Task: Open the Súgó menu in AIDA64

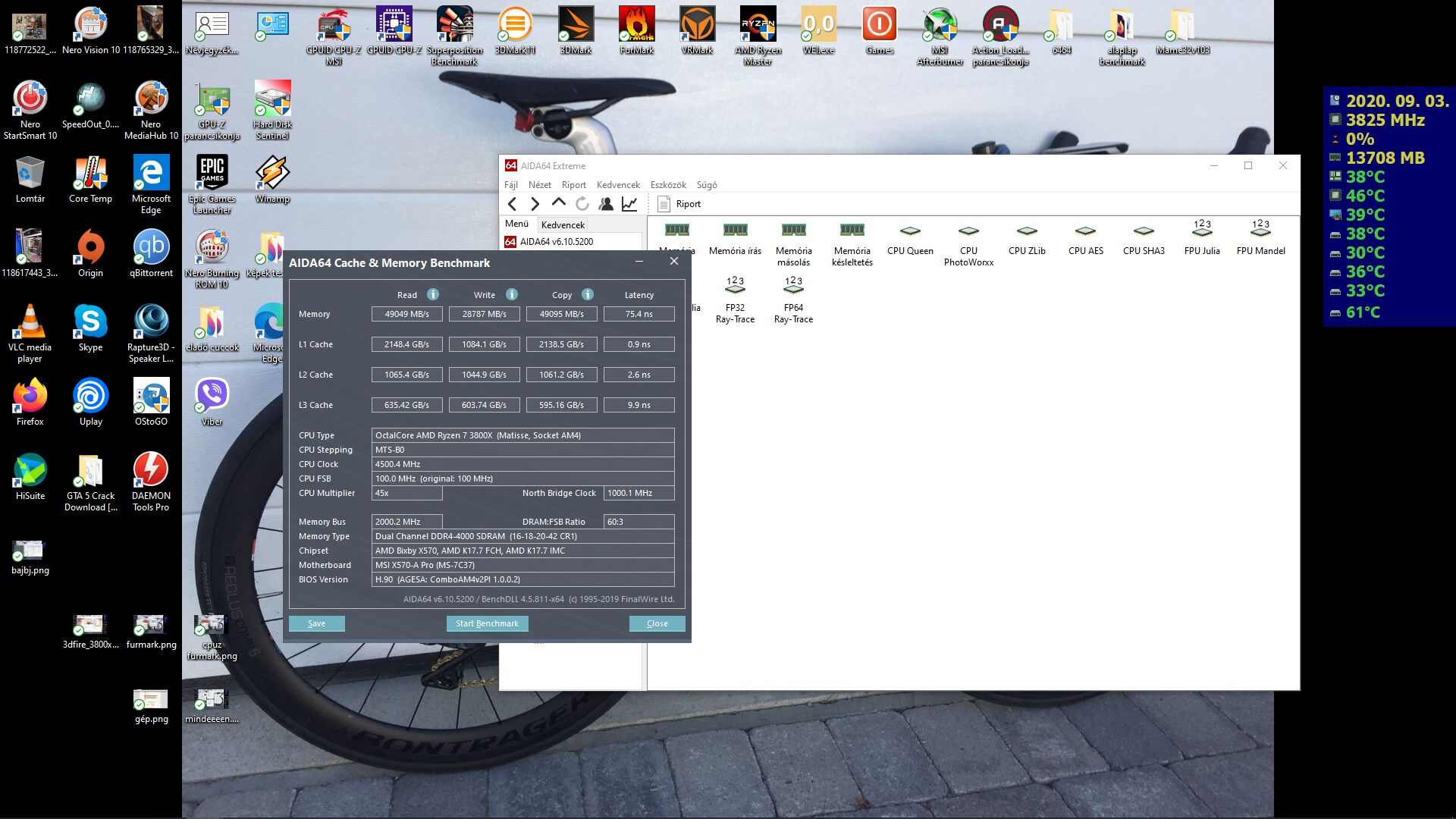Action: click(707, 184)
